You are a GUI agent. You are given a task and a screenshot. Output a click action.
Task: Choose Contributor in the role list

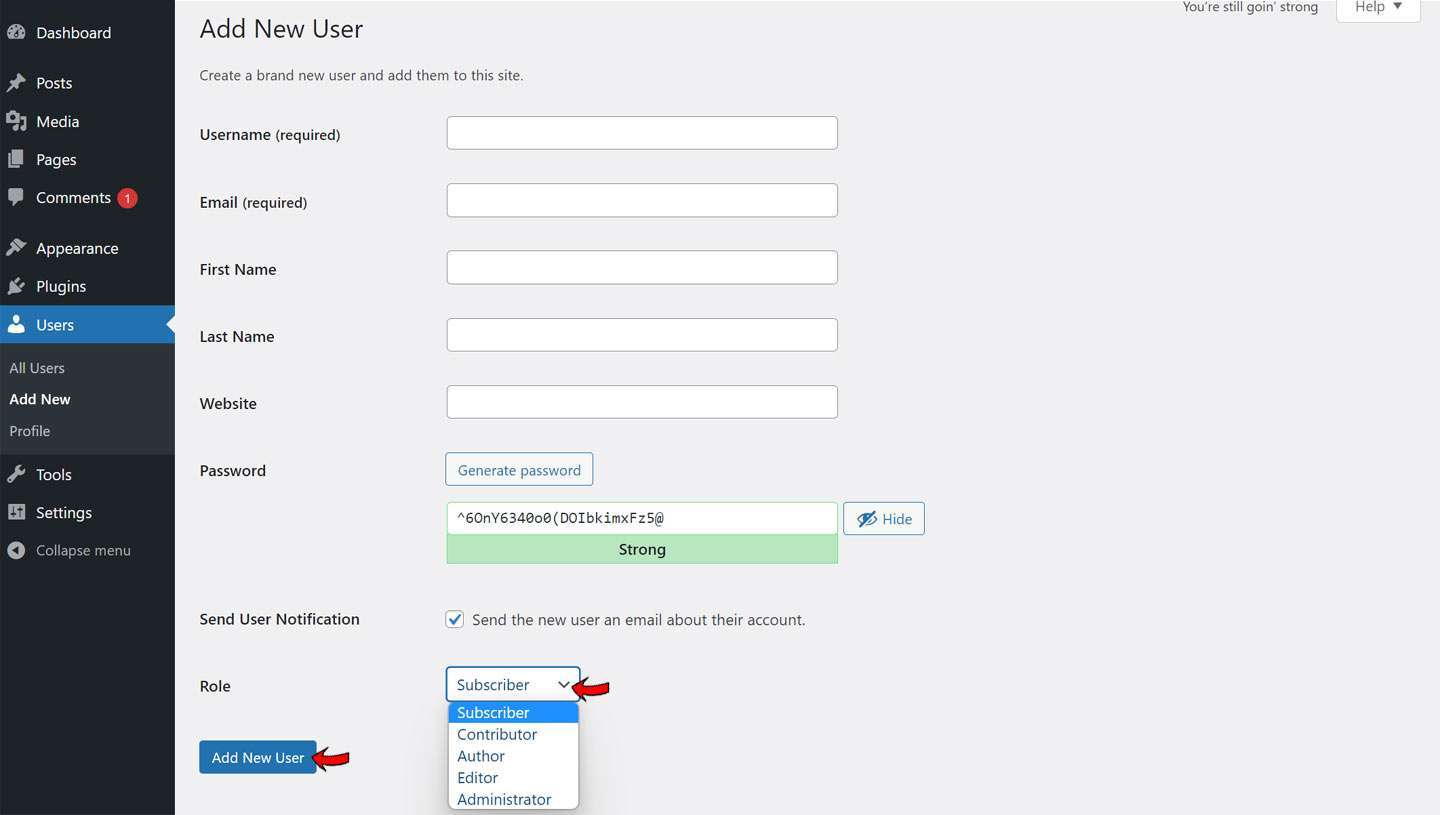(x=513, y=734)
